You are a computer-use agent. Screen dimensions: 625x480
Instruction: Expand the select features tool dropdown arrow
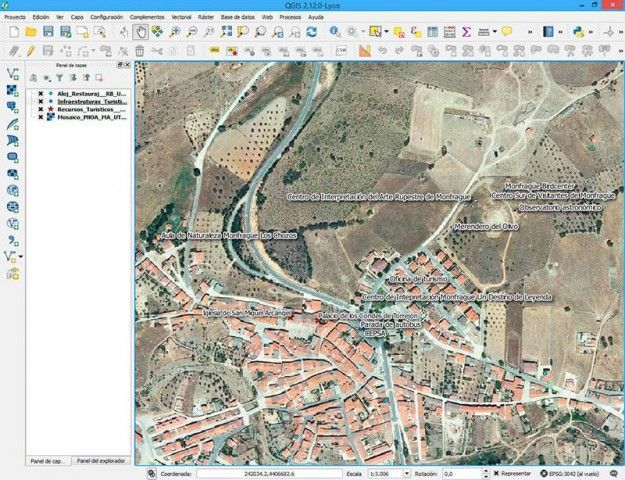pos(386,32)
